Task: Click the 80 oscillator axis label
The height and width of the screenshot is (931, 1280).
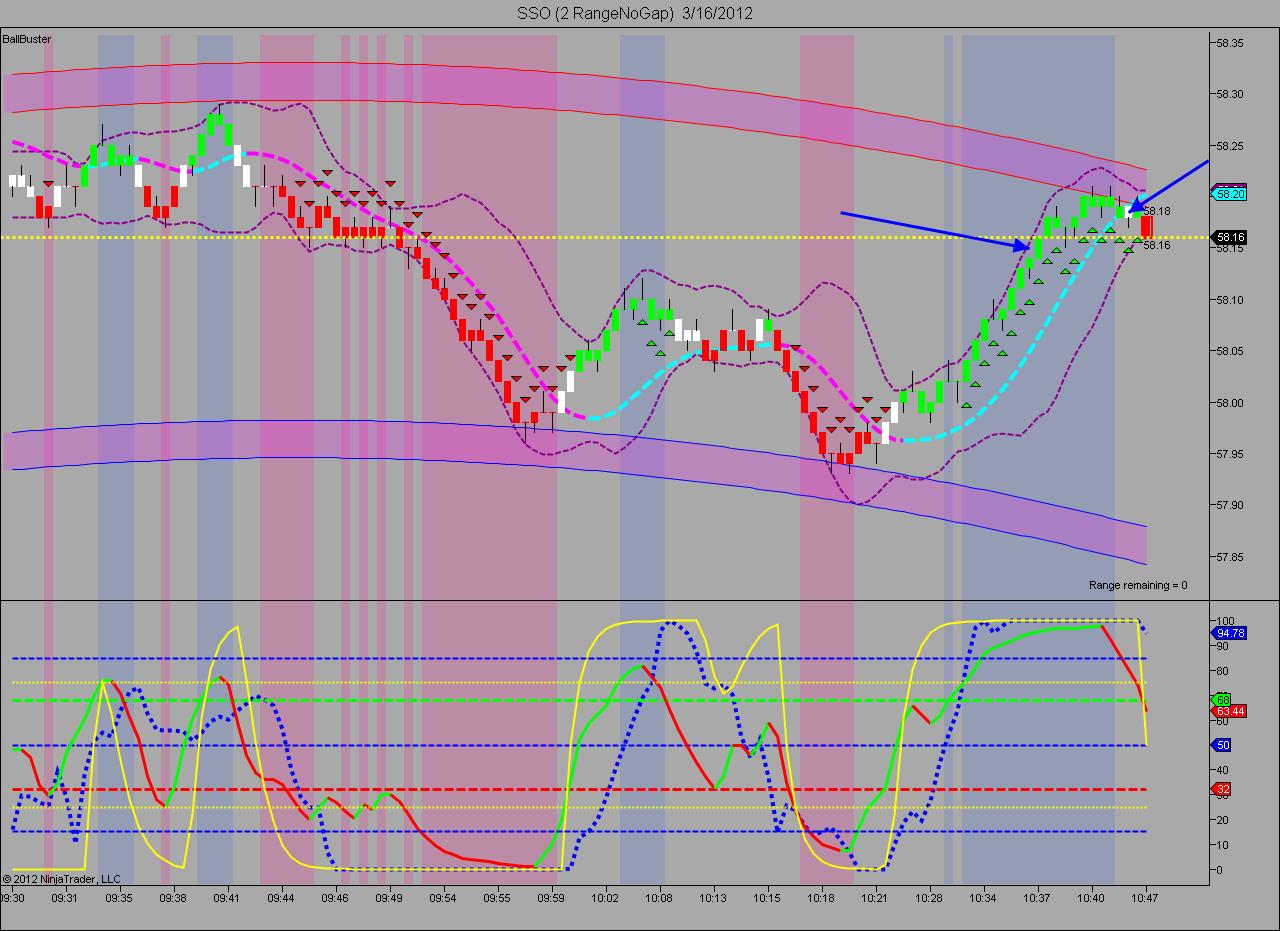Action: (x=1222, y=671)
